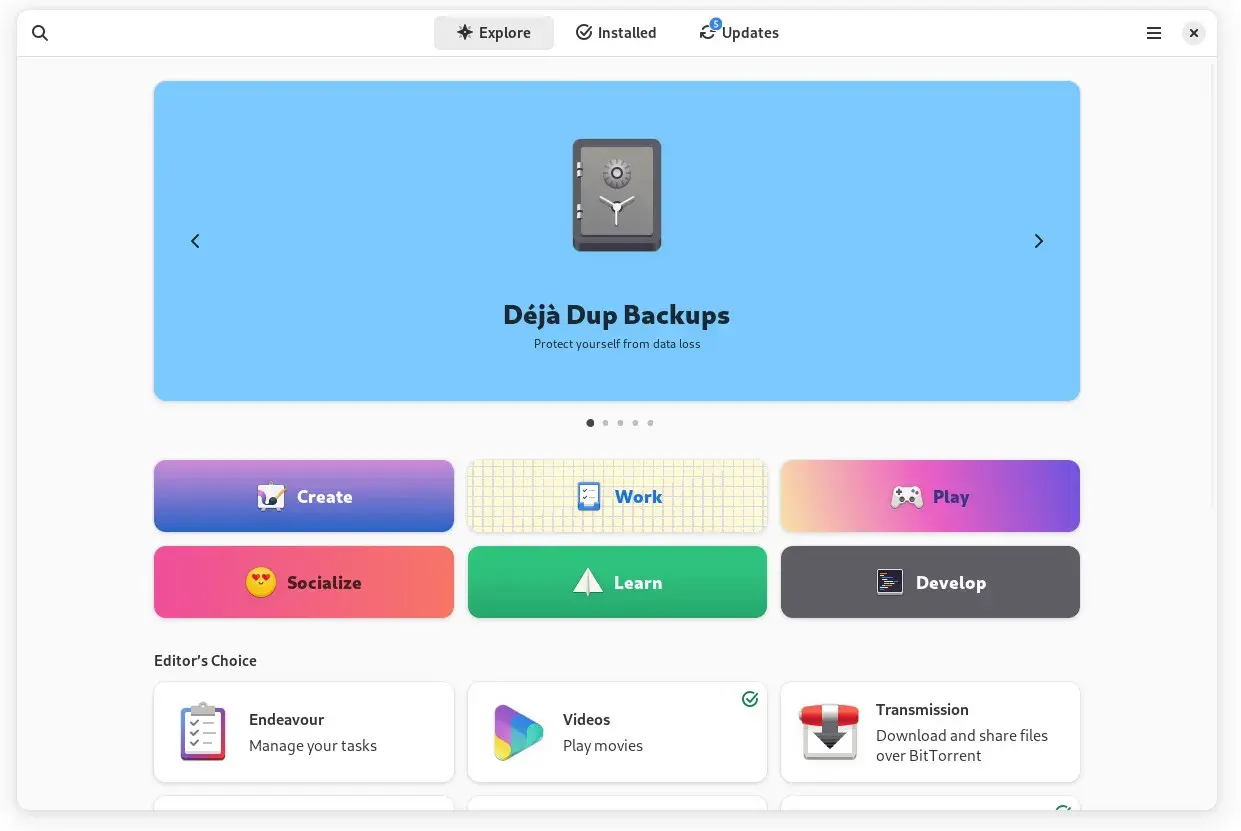Open the hamburger main menu
The width and height of the screenshot is (1241, 831).
(x=1153, y=33)
